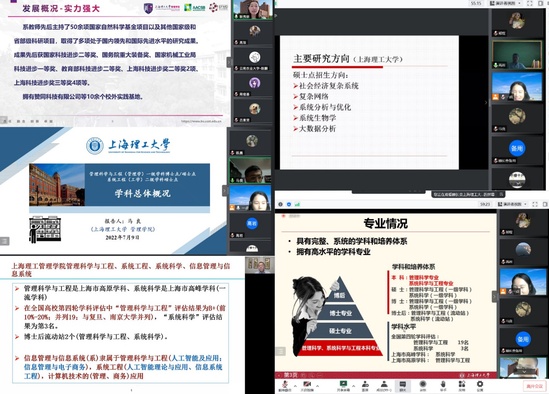Image resolution: width=549 pixels, height=394 pixels.
Task: Open the shield security icon in the top bar
Action: click(x=289, y=204)
